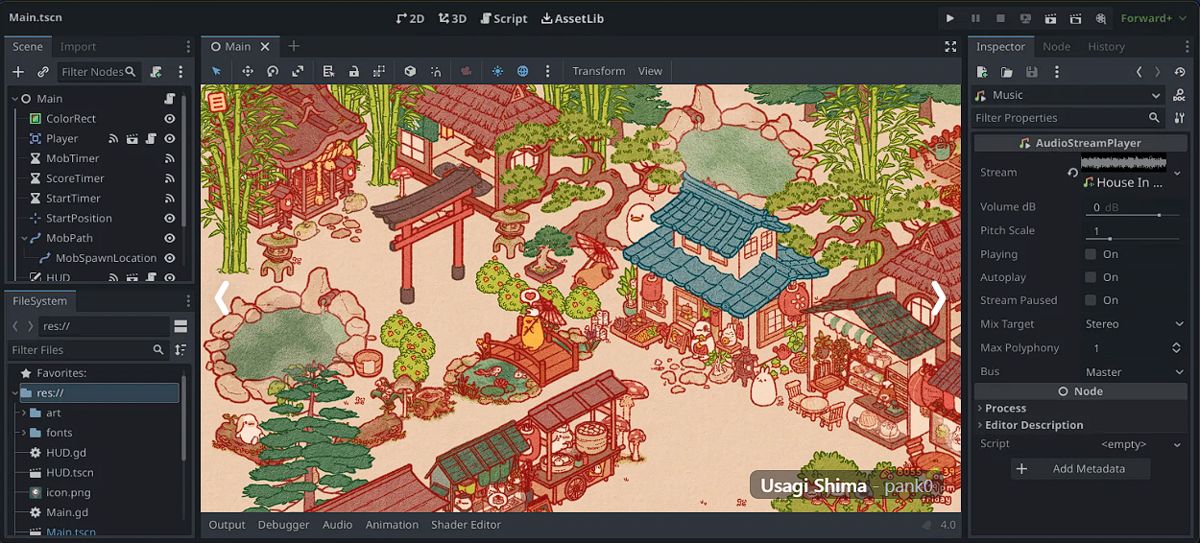Open the edited object history list

[x=1182, y=72]
